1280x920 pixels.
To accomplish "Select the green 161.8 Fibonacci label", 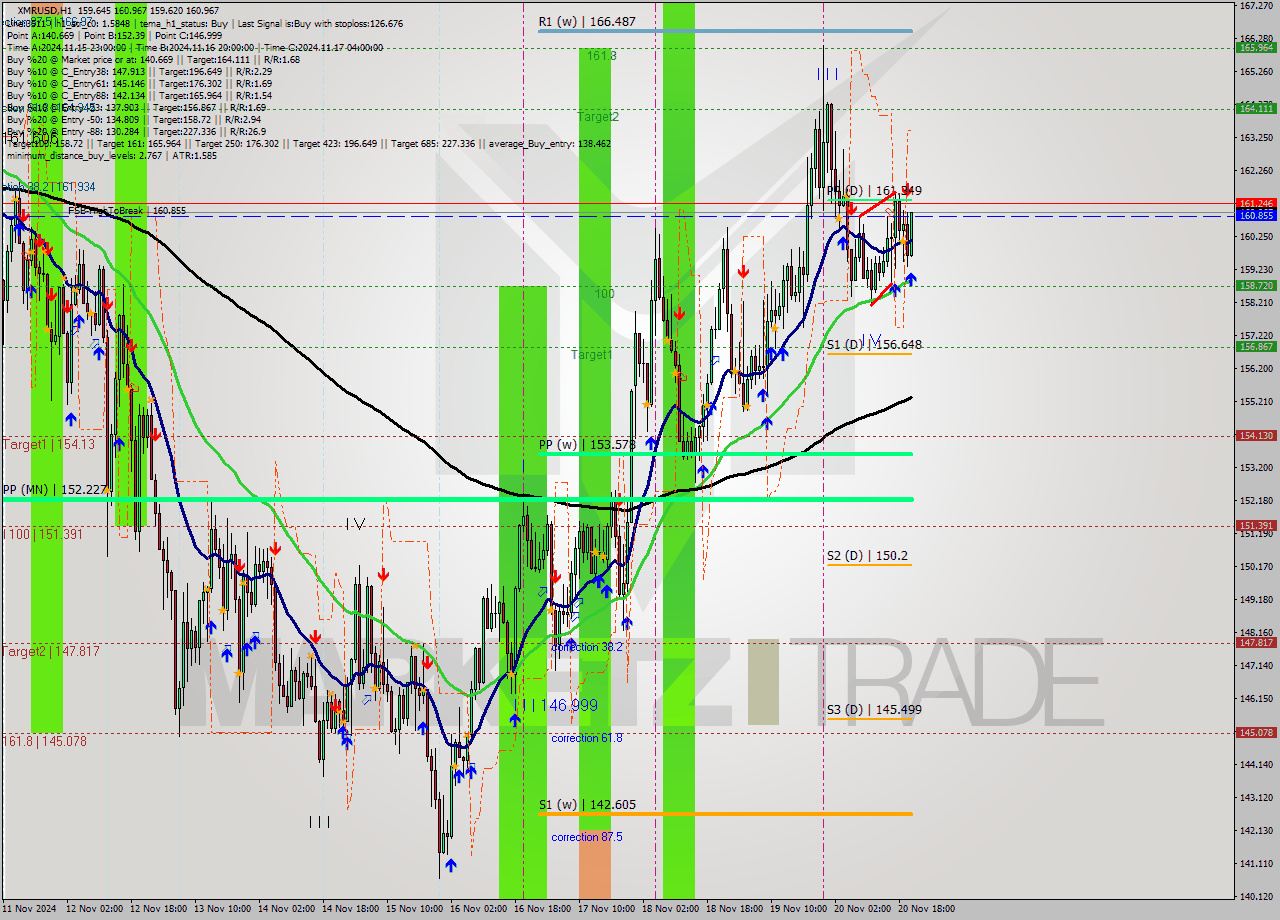I will click(601, 56).
